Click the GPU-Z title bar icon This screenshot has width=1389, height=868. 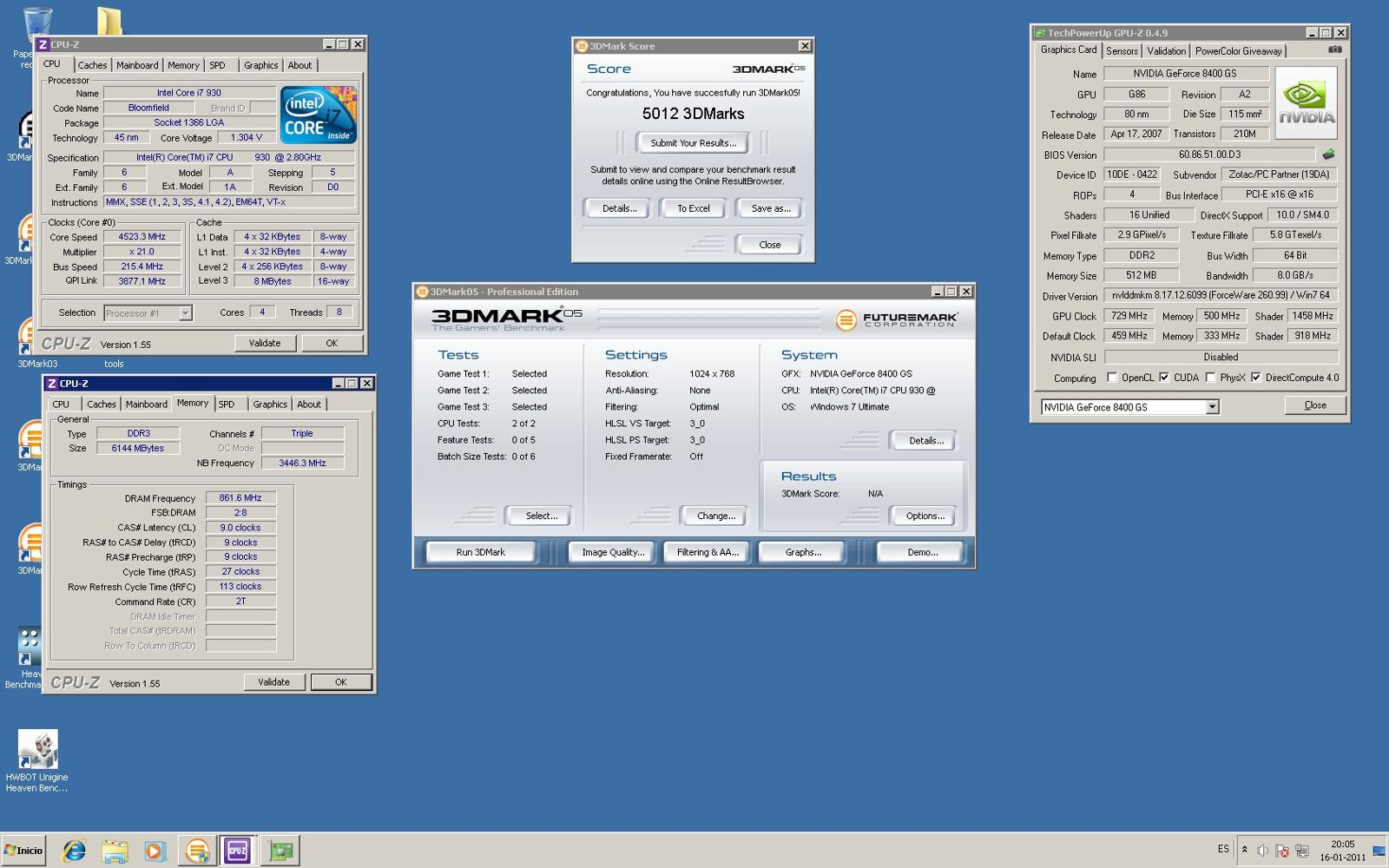[1039, 33]
